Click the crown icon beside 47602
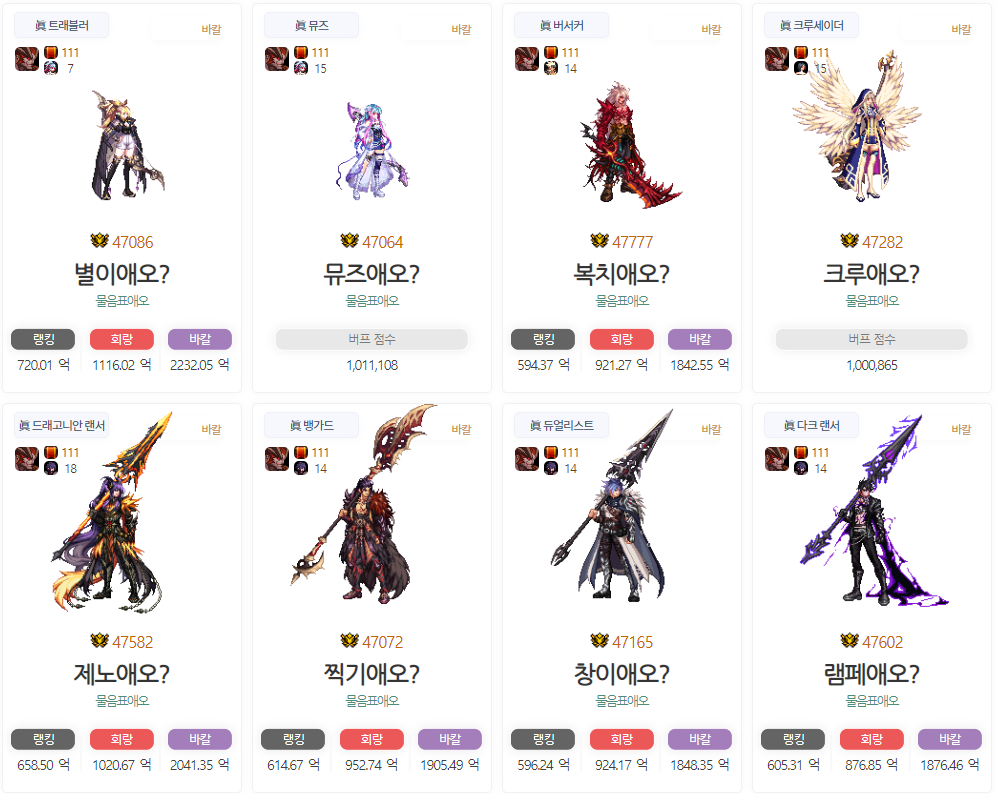This screenshot has width=996, height=794. click(x=849, y=641)
